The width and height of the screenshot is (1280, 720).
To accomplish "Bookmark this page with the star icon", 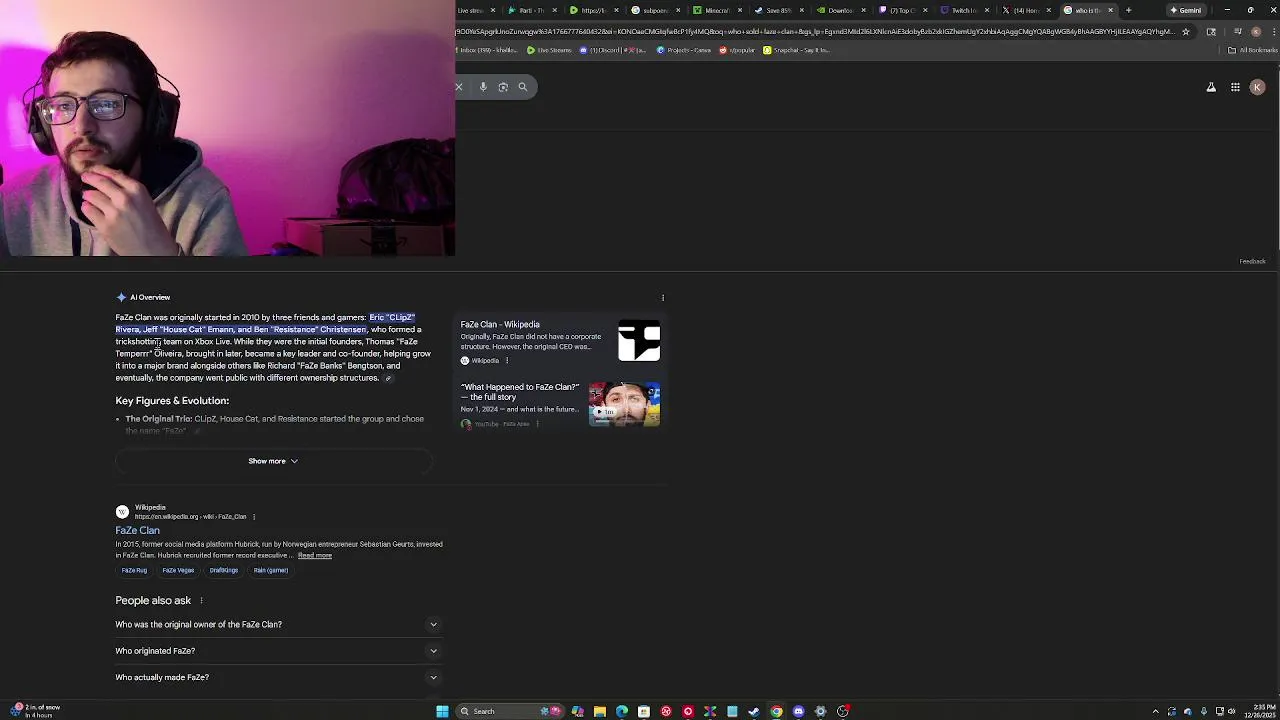I will [x=1186, y=31].
